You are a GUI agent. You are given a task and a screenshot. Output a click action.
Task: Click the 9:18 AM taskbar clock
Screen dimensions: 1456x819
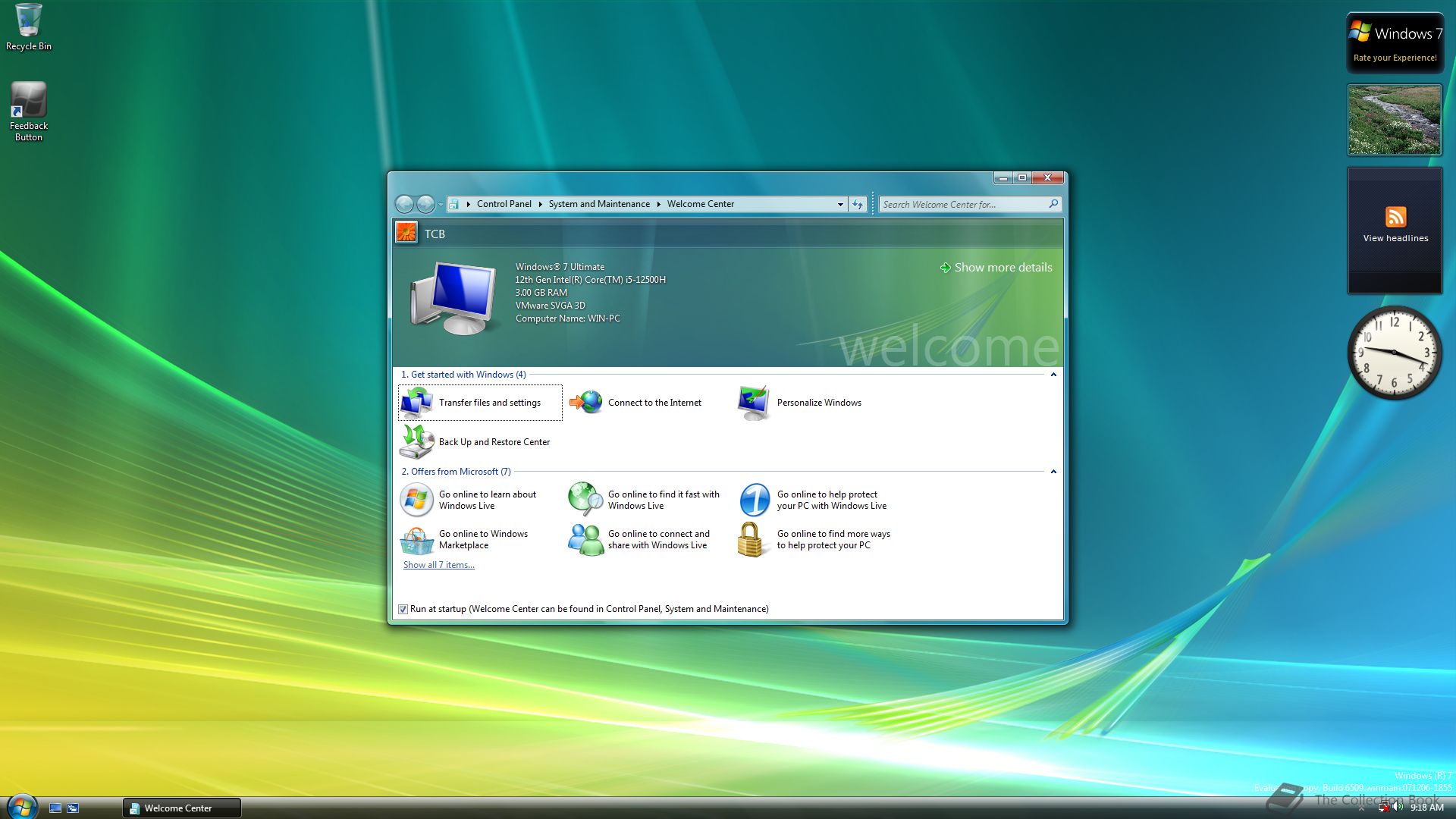click(x=1426, y=808)
